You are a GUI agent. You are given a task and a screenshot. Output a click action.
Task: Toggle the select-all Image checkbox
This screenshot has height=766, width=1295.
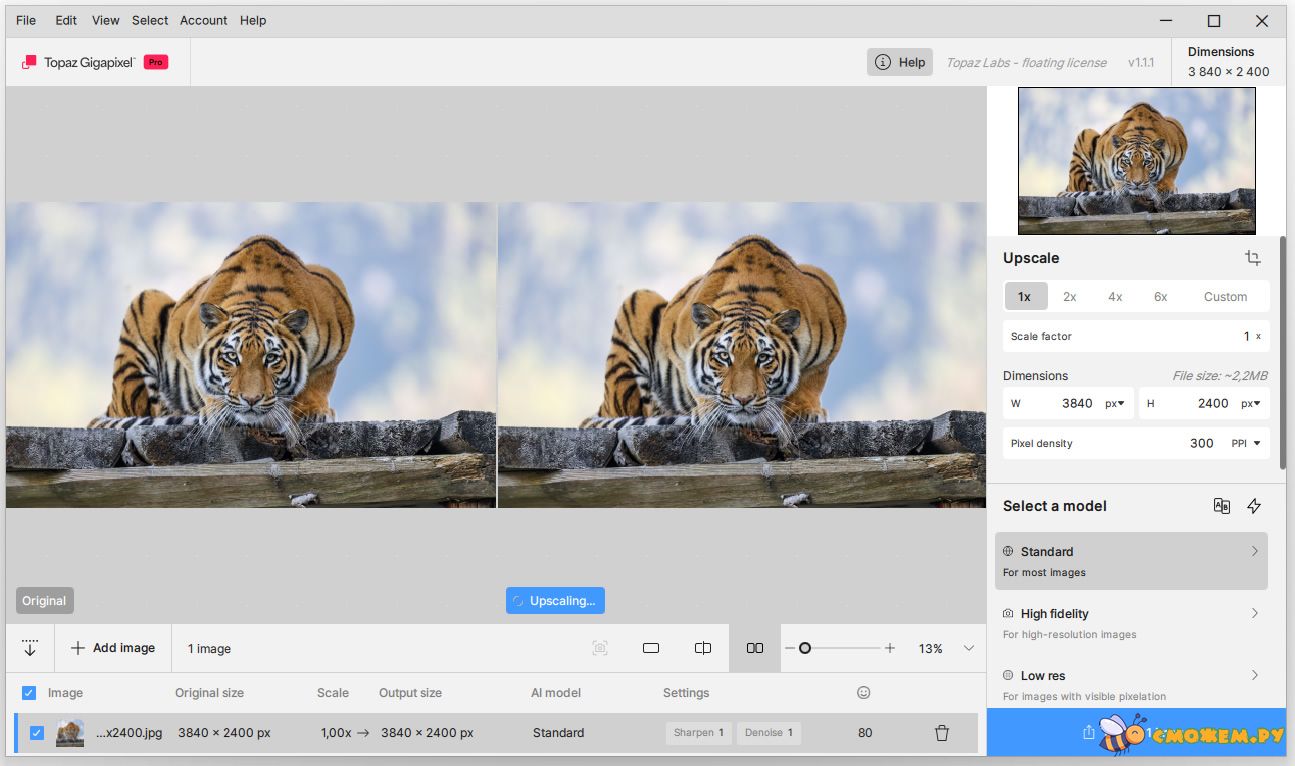tap(29, 693)
